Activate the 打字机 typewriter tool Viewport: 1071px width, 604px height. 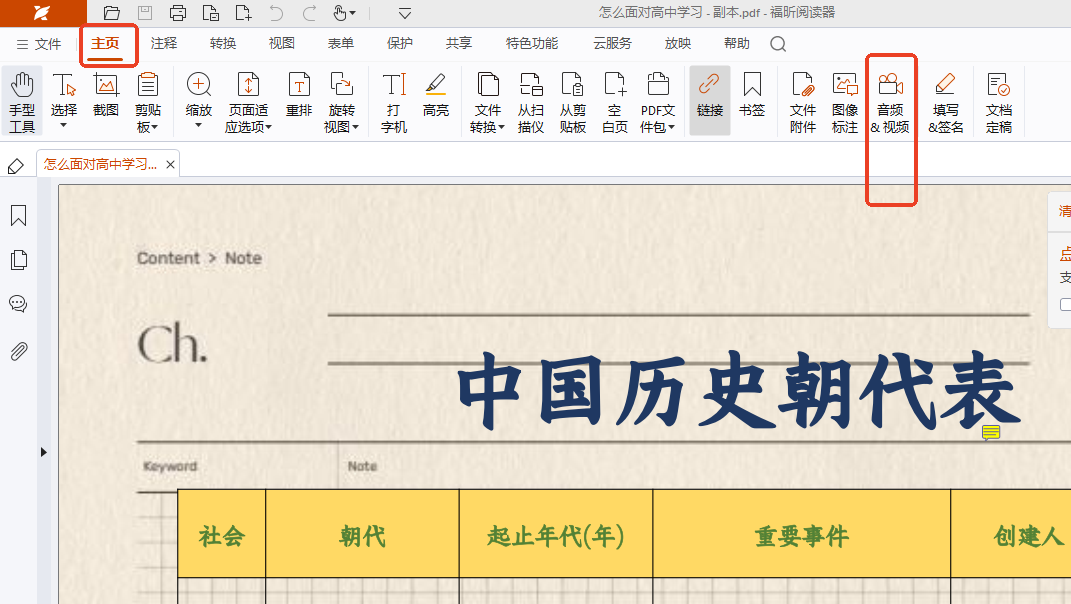pyautogui.click(x=394, y=102)
